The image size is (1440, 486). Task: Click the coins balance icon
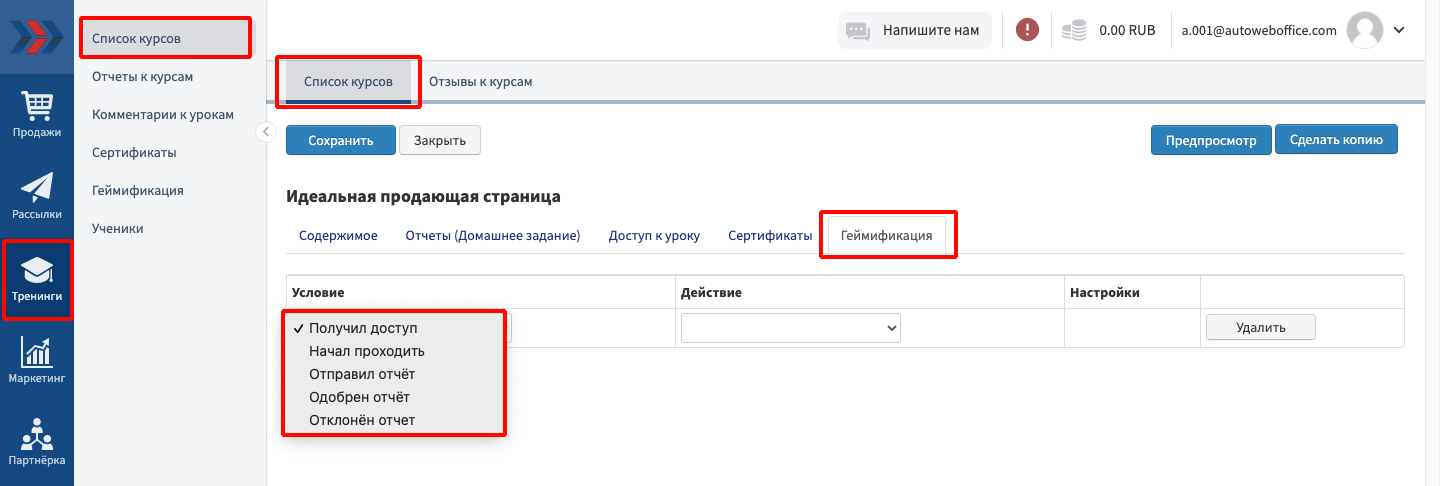(x=1074, y=30)
